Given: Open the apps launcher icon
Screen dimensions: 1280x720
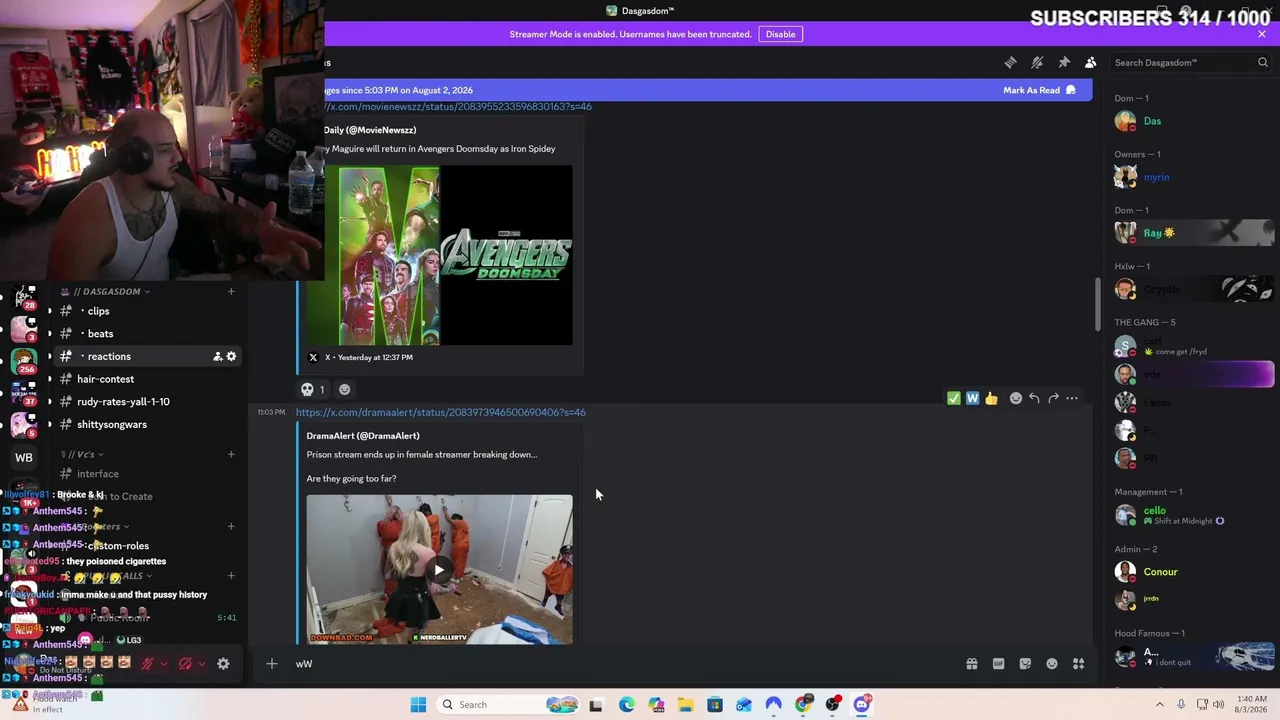Looking at the screenshot, I should click(x=1079, y=663).
